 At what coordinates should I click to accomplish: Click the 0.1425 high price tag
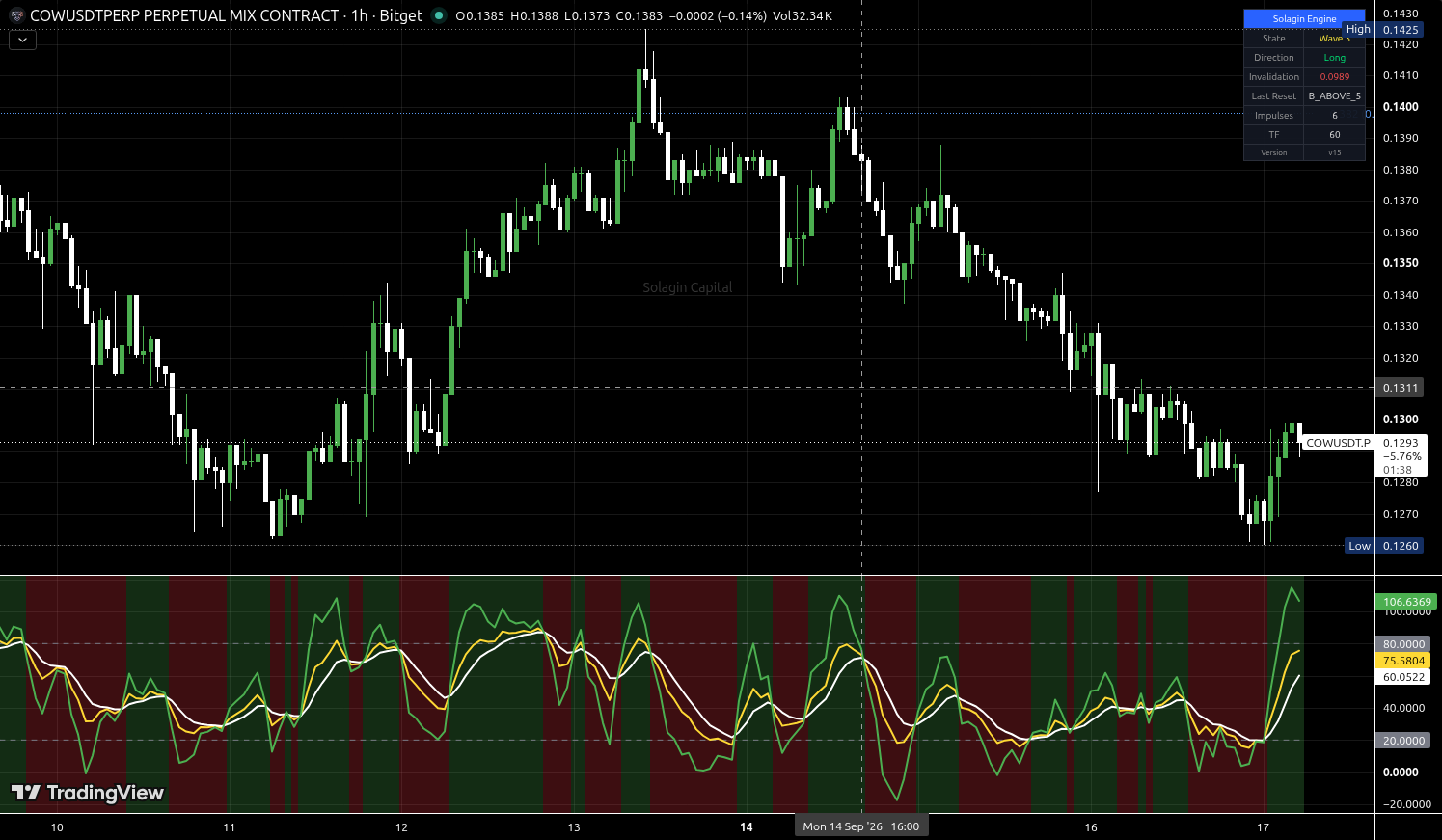point(1401,30)
